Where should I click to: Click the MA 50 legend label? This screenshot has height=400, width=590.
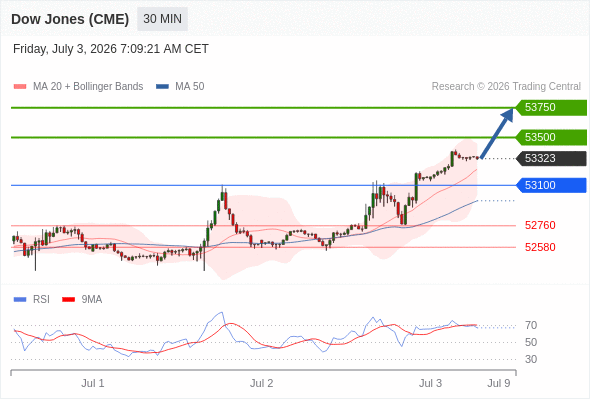190,87
